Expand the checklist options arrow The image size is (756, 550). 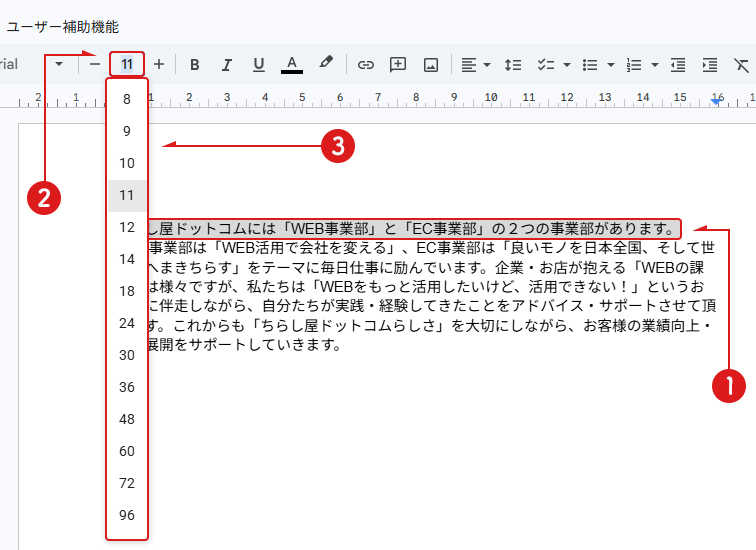pos(567,65)
